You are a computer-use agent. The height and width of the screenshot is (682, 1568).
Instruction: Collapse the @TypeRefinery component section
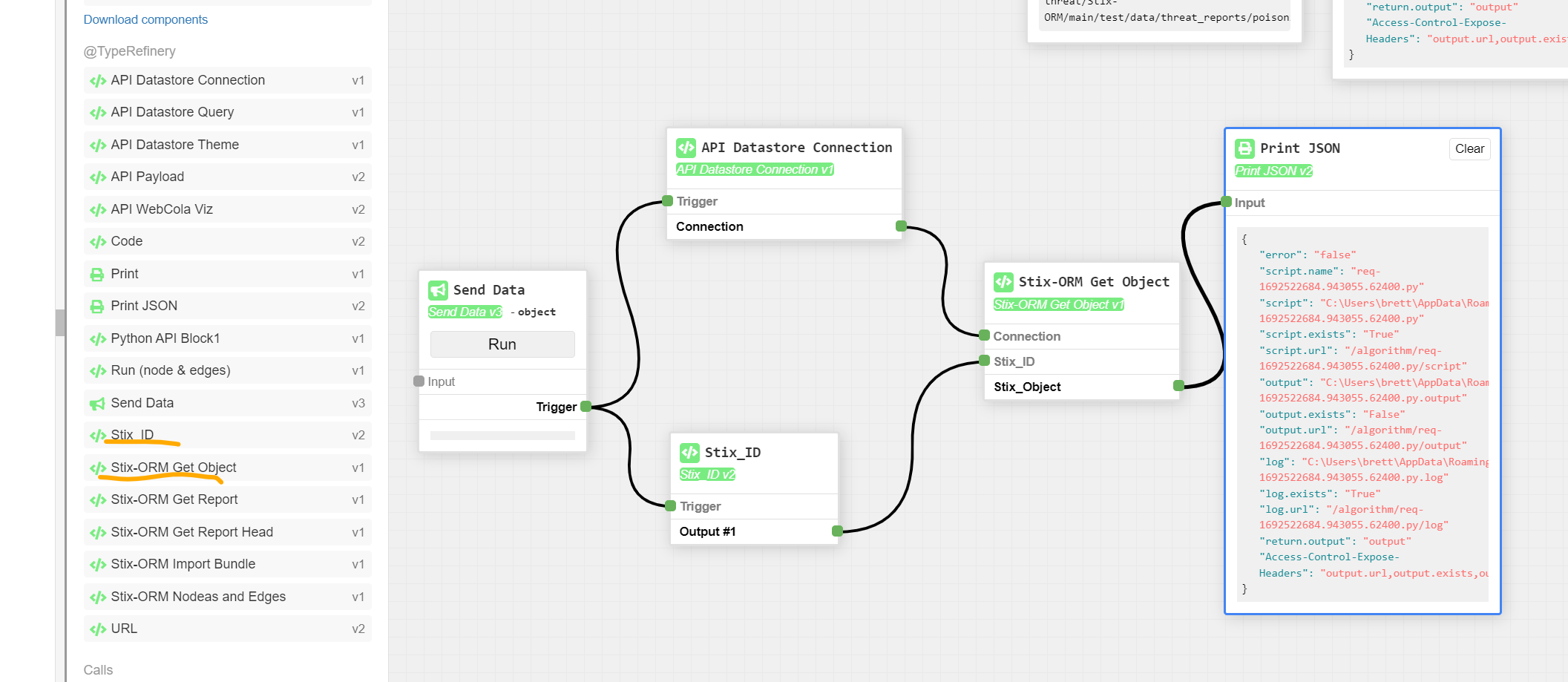[x=130, y=51]
